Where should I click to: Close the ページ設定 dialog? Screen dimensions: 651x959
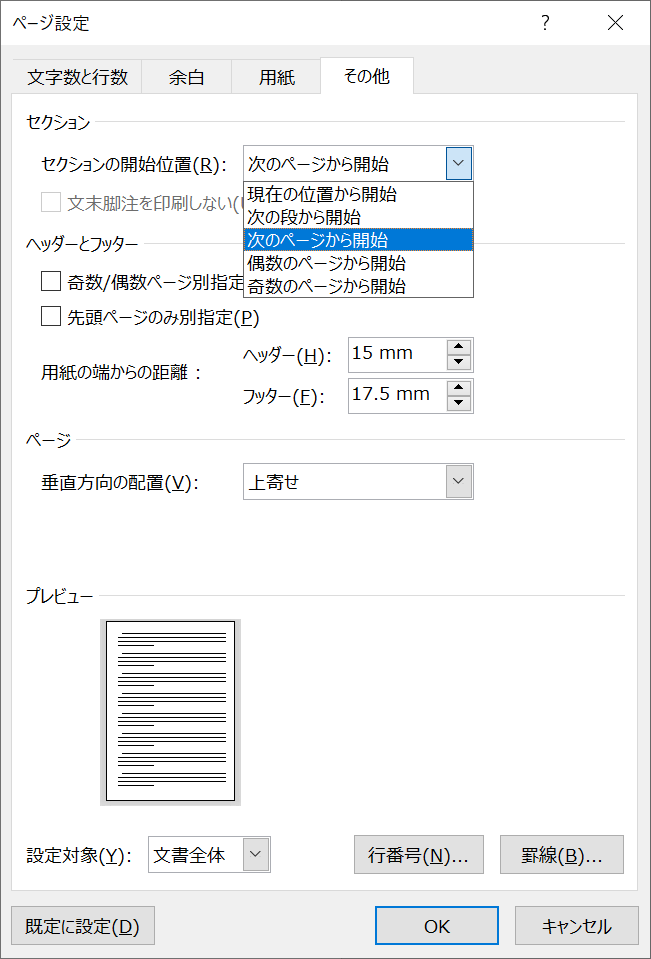click(615, 23)
